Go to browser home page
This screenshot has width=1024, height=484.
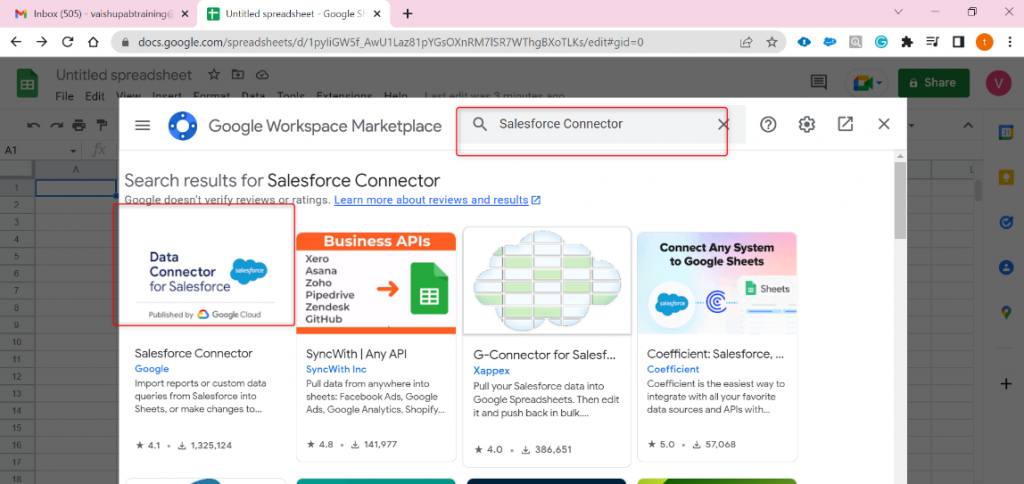tap(93, 42)
